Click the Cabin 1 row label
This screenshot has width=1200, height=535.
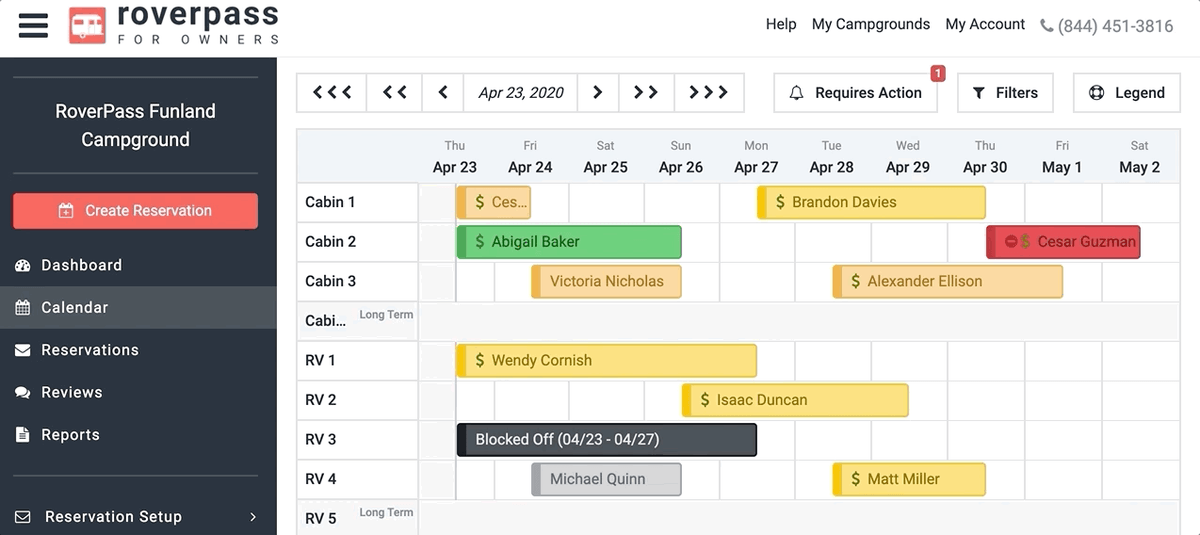[x=330, y=202]
